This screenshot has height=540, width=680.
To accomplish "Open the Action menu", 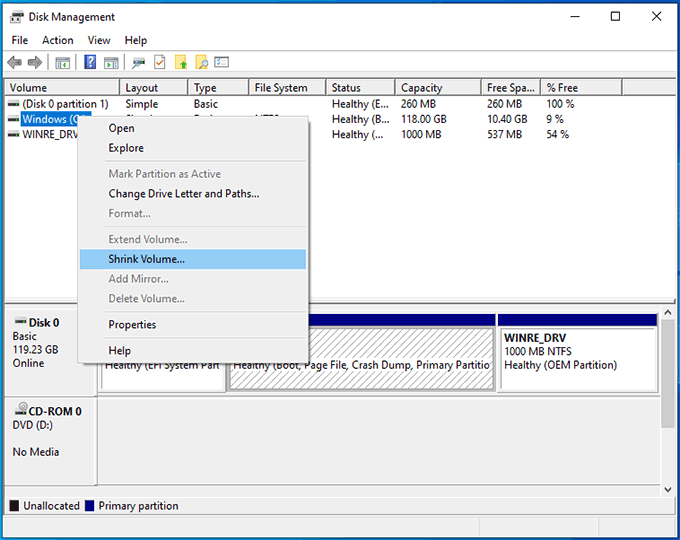I will 57,40.
